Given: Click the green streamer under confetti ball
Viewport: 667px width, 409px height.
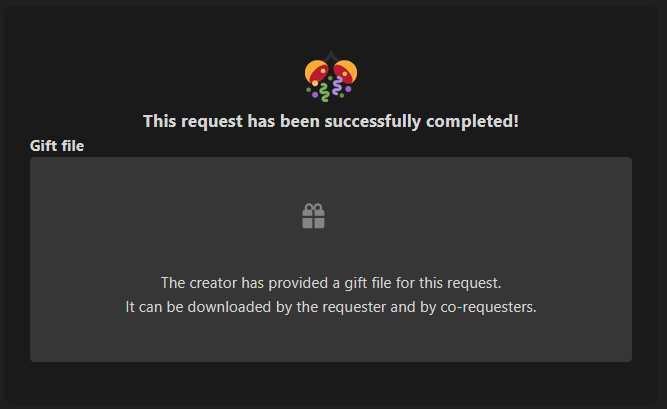Looking at the screenshot, I should [x=324, y=92].
